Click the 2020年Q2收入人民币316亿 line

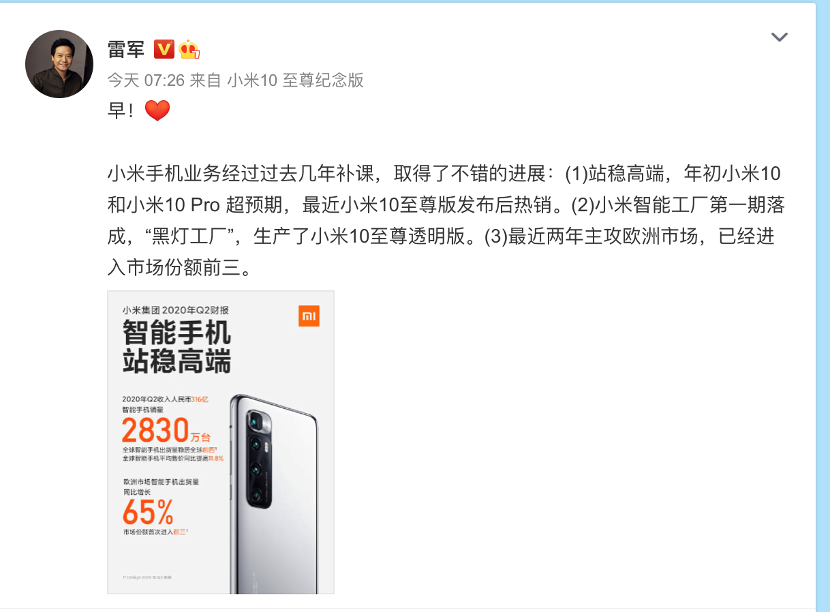click(165, 399)
